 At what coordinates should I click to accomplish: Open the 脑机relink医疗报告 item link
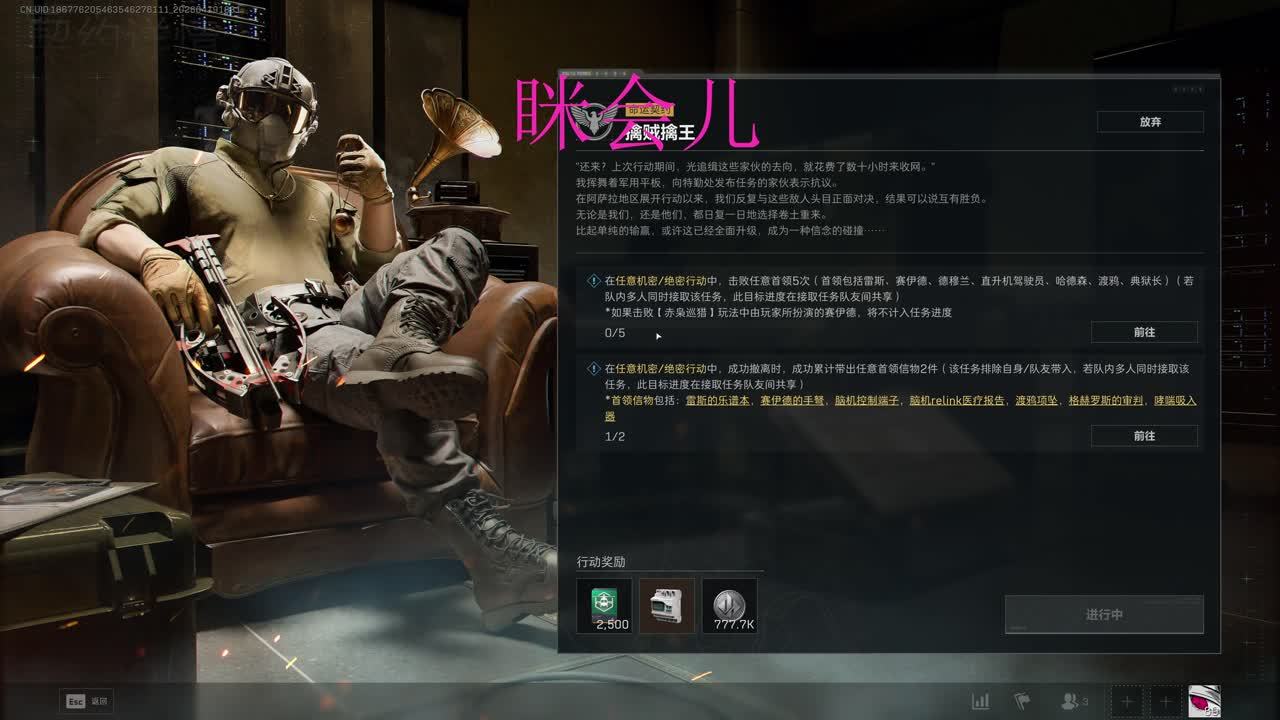957,401
